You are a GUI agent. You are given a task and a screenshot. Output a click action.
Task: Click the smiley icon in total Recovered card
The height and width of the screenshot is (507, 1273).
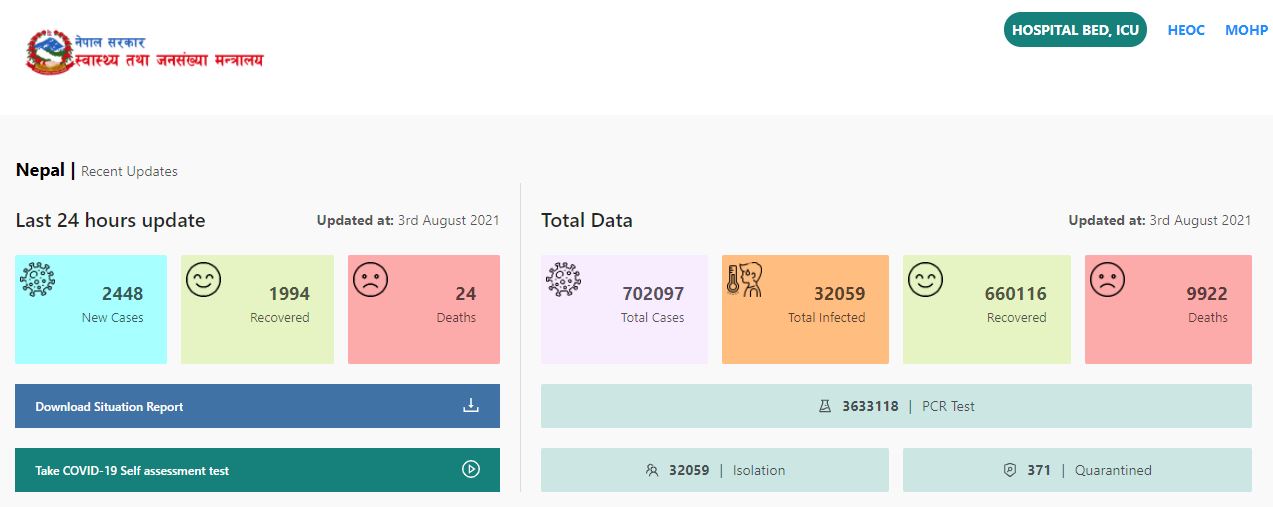pyautogui.click(x=925, y=281)
